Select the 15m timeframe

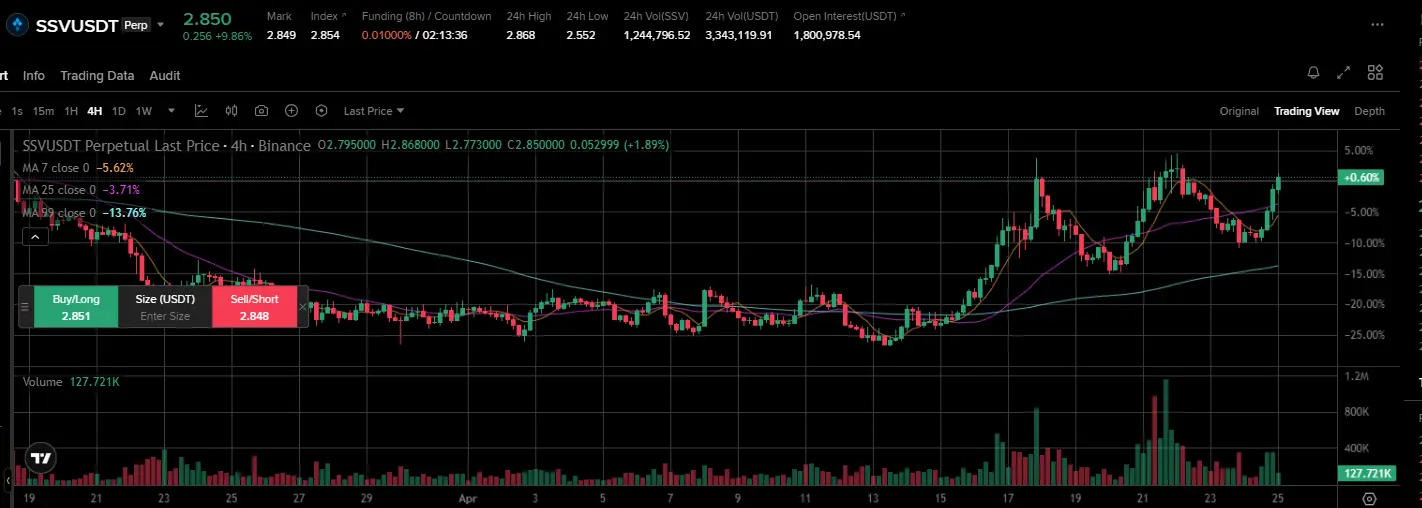click(x=43, y=111)
